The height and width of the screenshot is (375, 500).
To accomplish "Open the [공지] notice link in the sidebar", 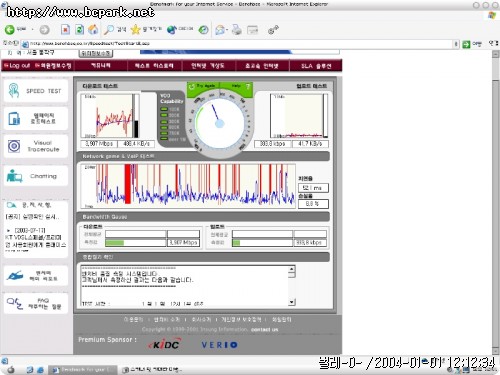I will click(x=32, y=217).
